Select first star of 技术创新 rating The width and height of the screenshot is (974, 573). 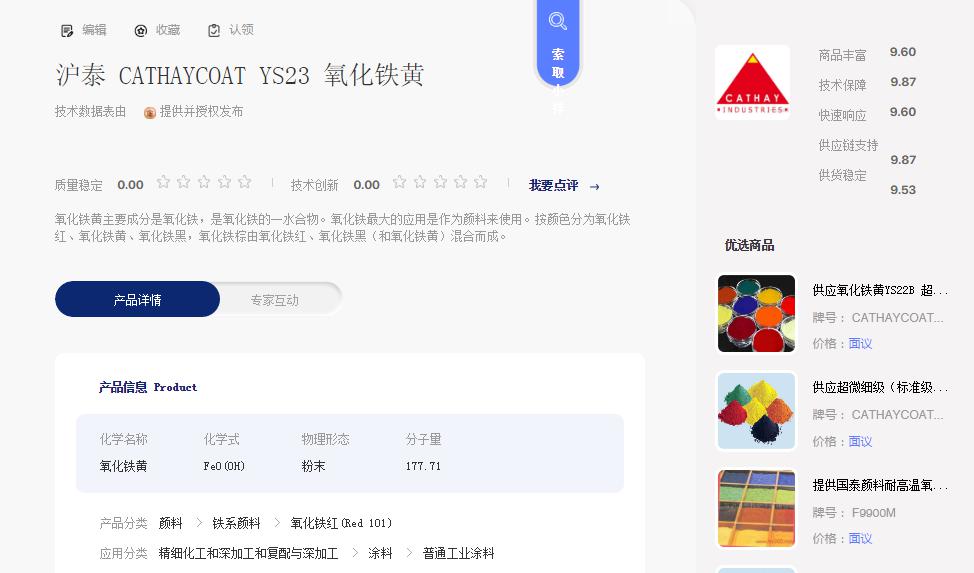(399, 182)
